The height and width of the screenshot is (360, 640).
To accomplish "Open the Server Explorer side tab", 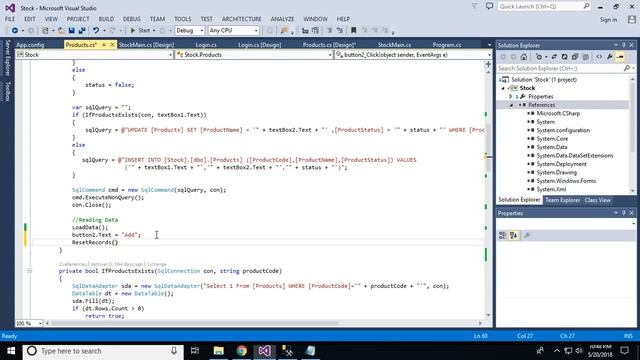I will point(7,58).
